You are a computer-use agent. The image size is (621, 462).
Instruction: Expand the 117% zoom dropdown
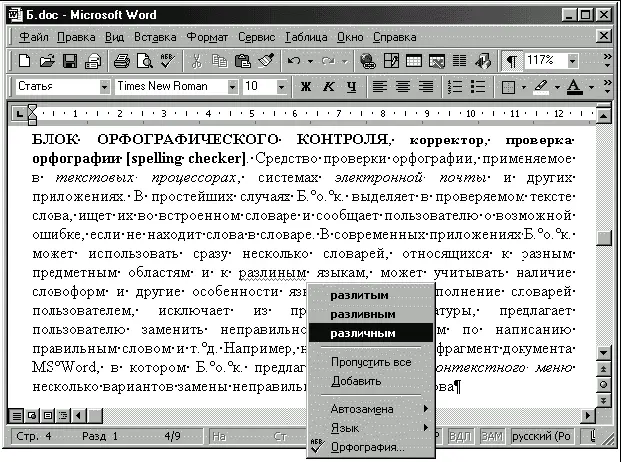coord(572,61)
